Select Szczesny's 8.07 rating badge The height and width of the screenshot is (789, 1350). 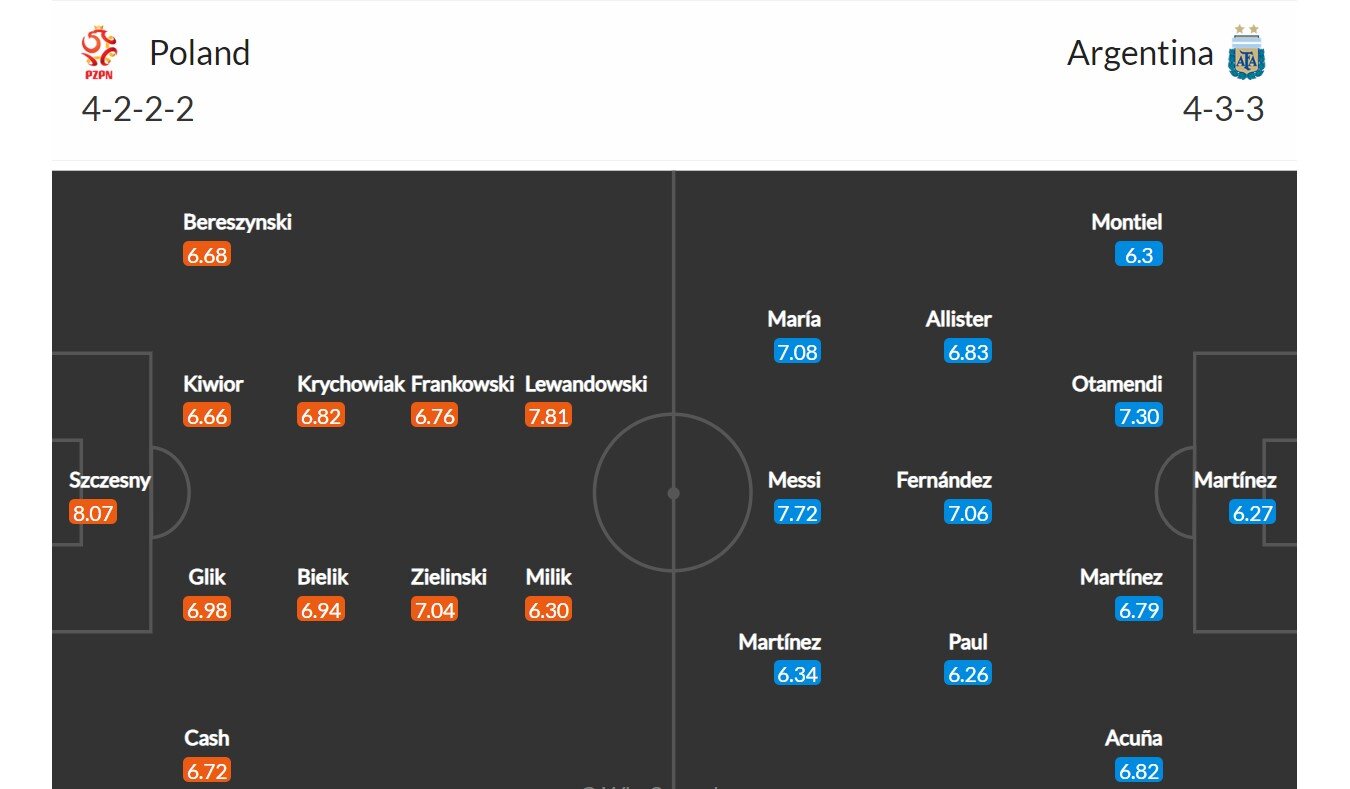(93, 513)
